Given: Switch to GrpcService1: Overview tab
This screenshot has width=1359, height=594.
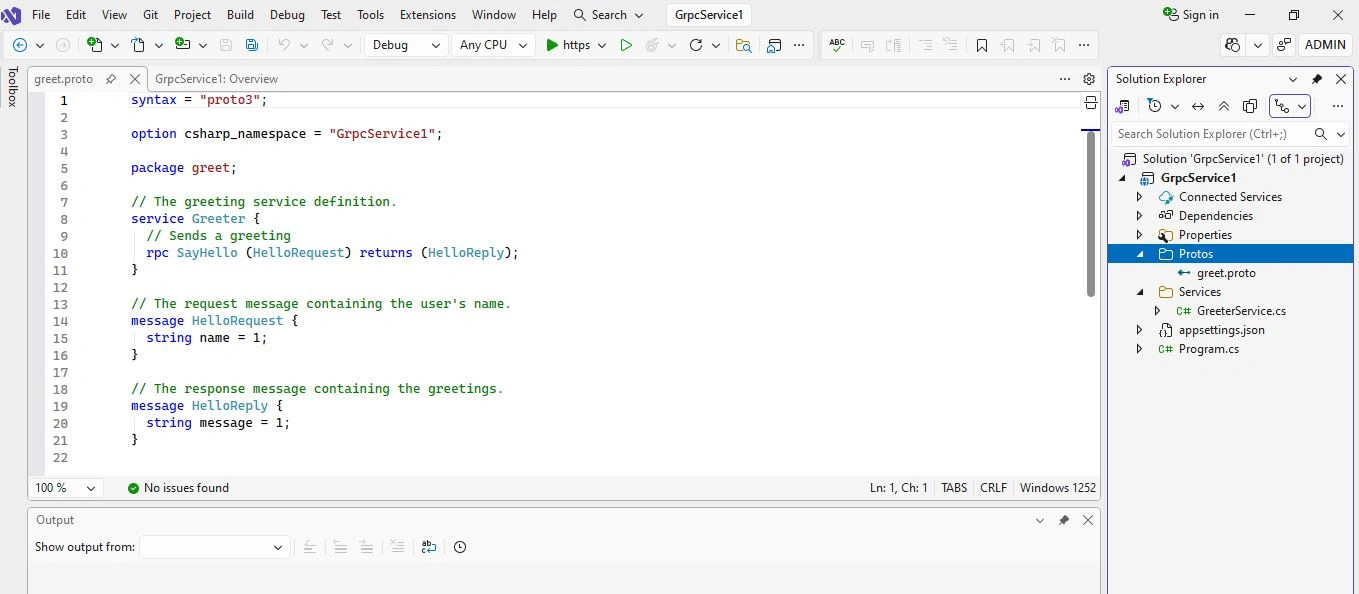Looking at the screenshot, I should tap(216, 79).
